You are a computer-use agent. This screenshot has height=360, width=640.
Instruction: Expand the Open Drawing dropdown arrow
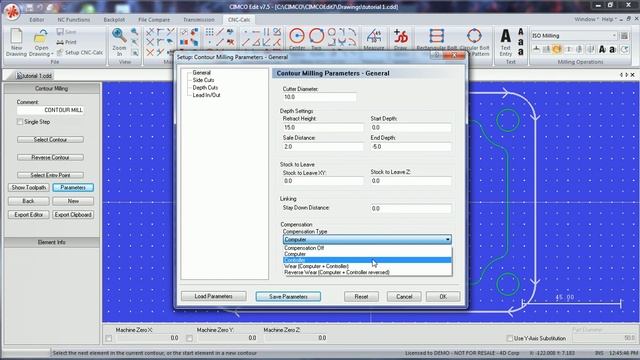tap(52, 54)
